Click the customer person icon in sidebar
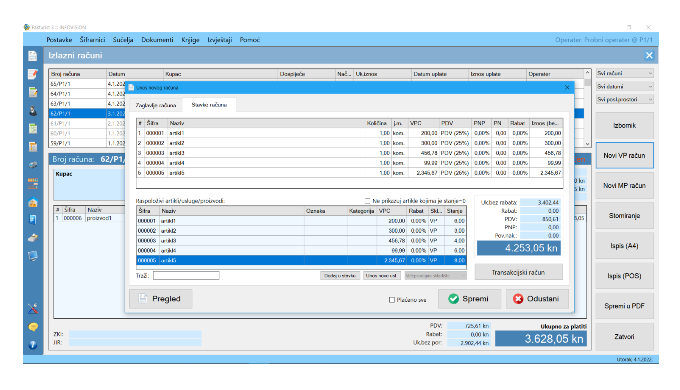680x390 pixels. [x=33, y=111]
